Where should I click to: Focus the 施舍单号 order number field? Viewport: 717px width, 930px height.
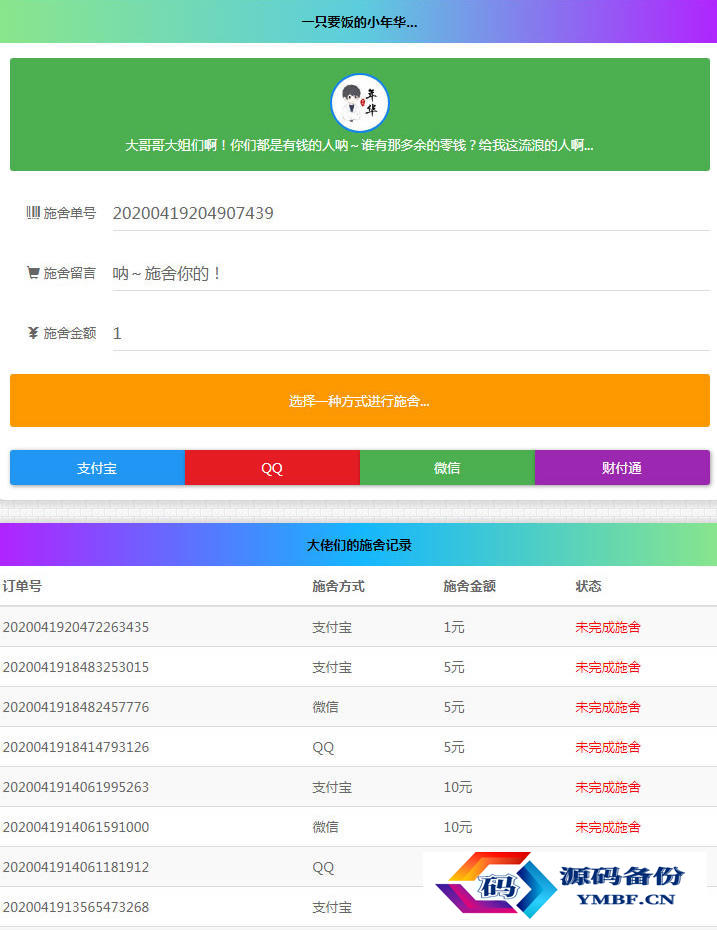coord(411,213)
